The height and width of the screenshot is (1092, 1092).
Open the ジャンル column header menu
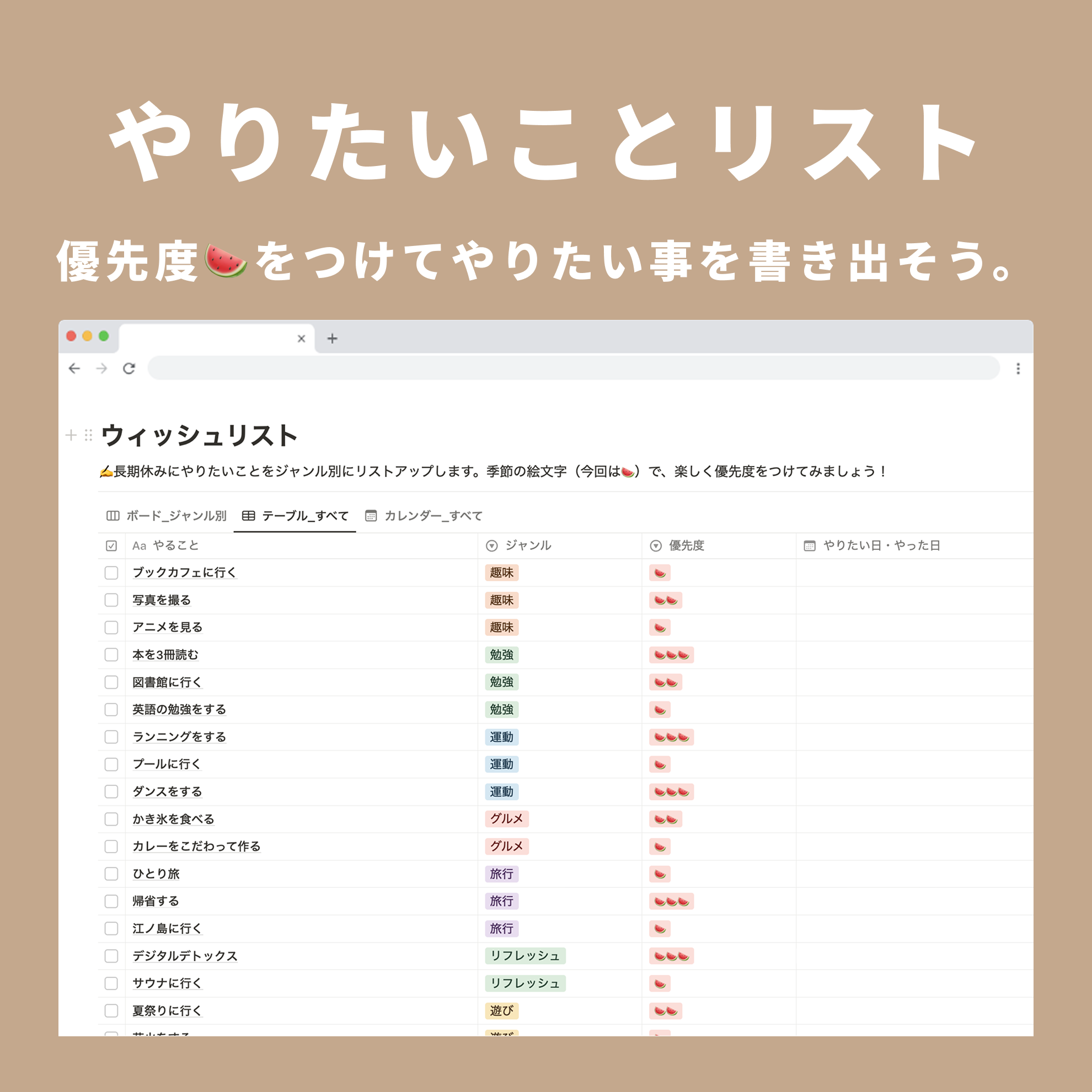[x=527, y=545]
